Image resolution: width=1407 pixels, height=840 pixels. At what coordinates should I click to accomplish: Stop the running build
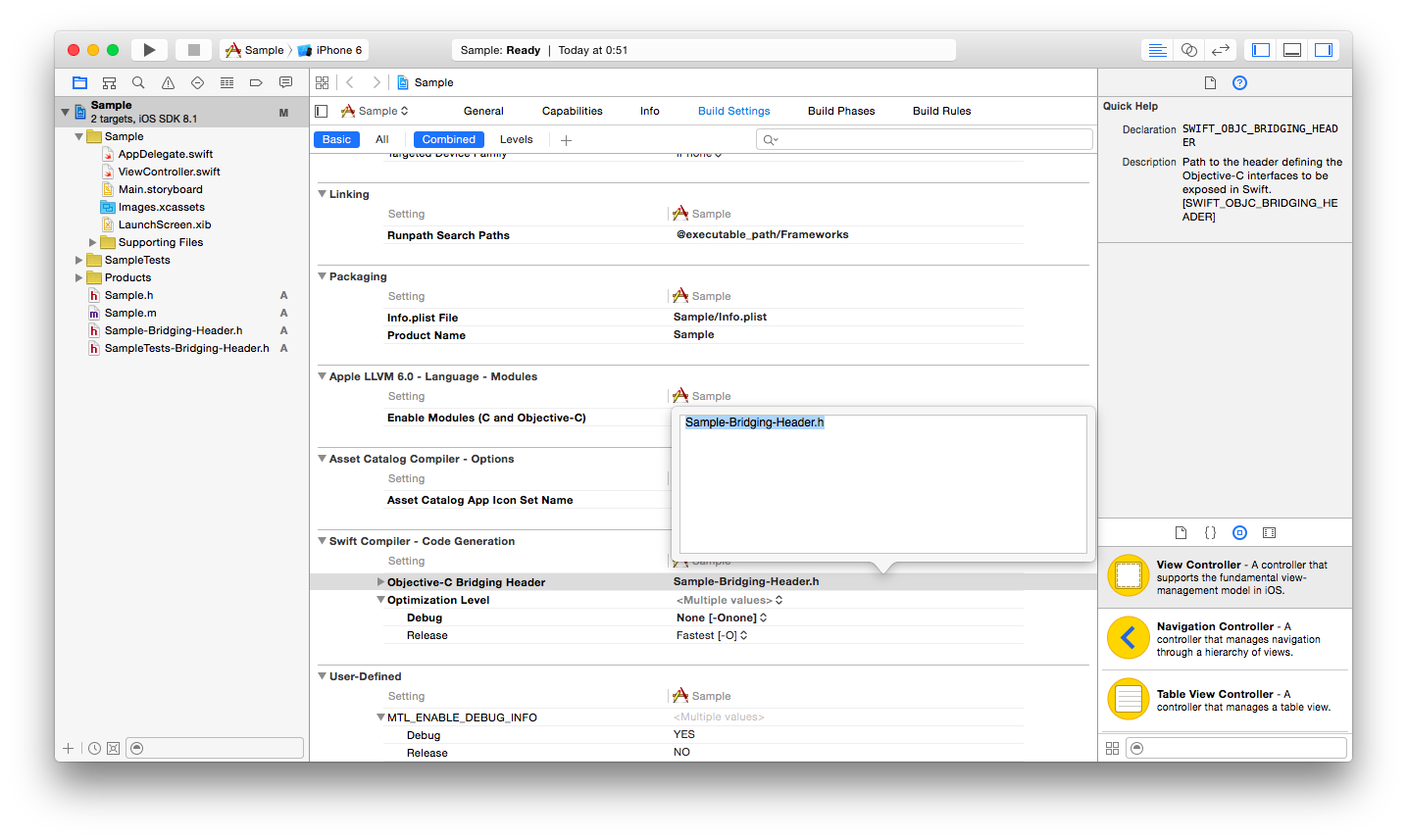click(194, 50)
